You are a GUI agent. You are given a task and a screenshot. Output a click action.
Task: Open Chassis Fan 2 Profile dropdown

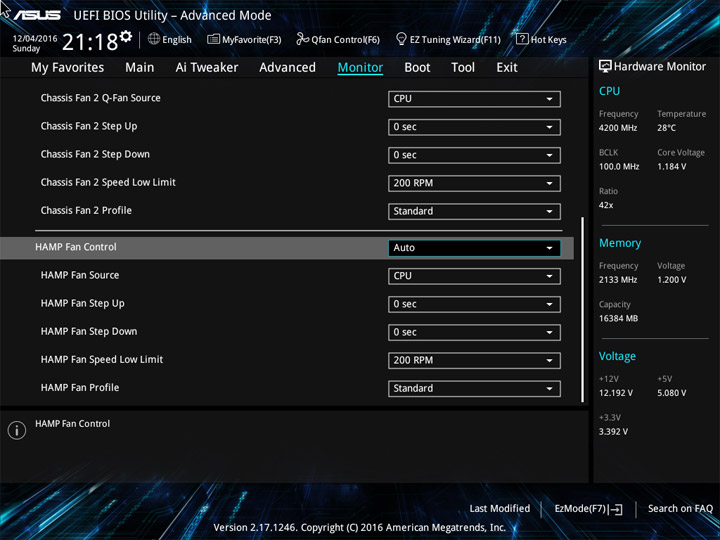[x=474, y=211]
